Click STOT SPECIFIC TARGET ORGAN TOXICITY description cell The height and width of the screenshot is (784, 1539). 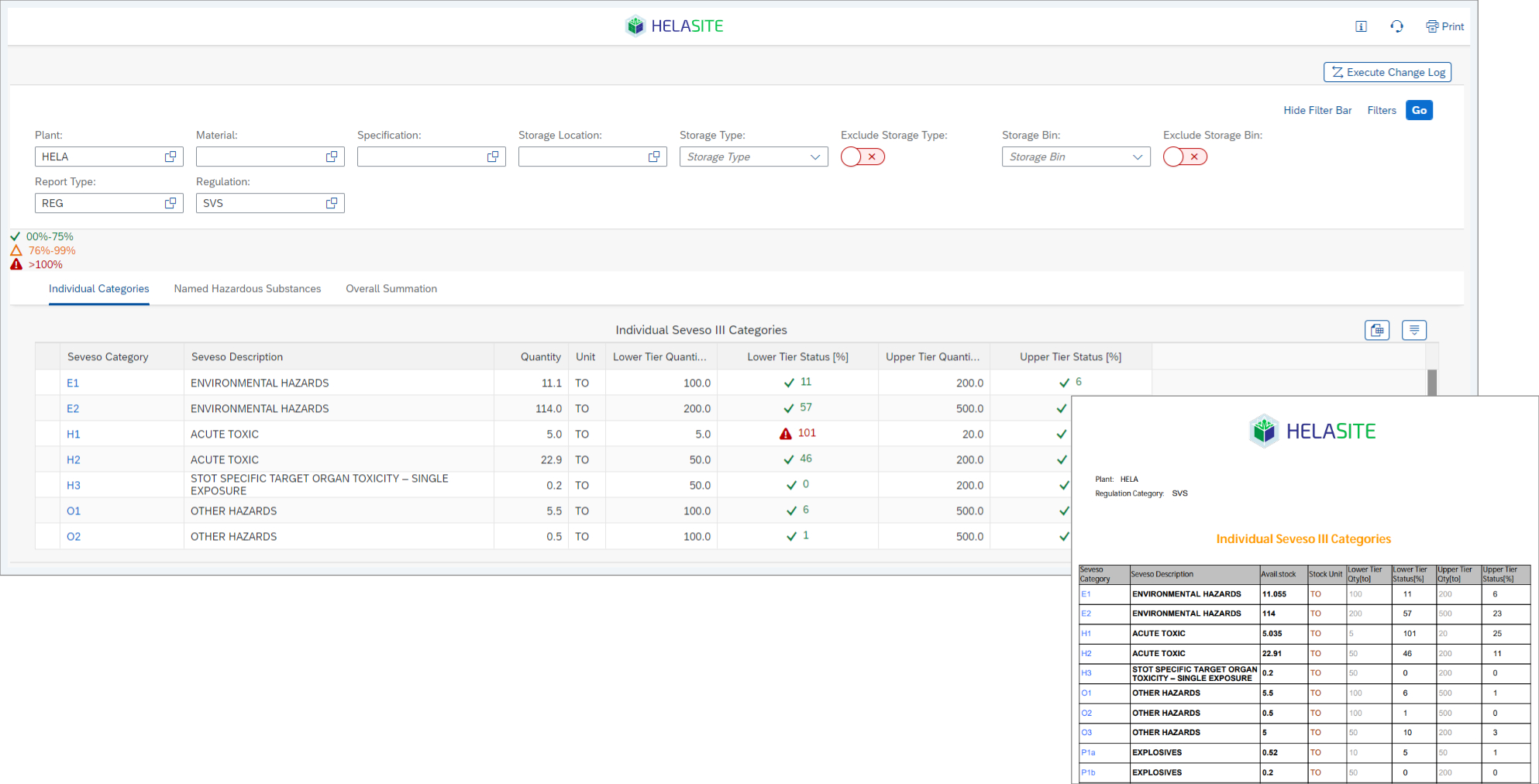(x=339, y=485)
